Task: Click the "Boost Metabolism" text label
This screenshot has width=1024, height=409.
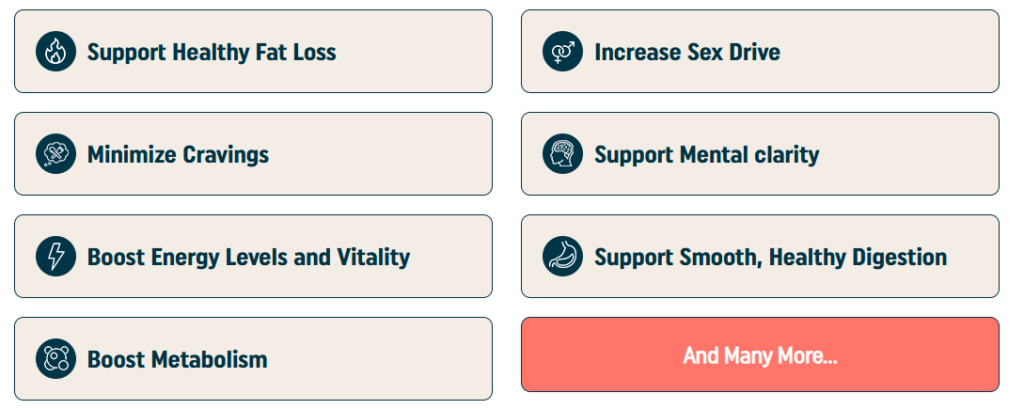Action: [x=178, y=359]
